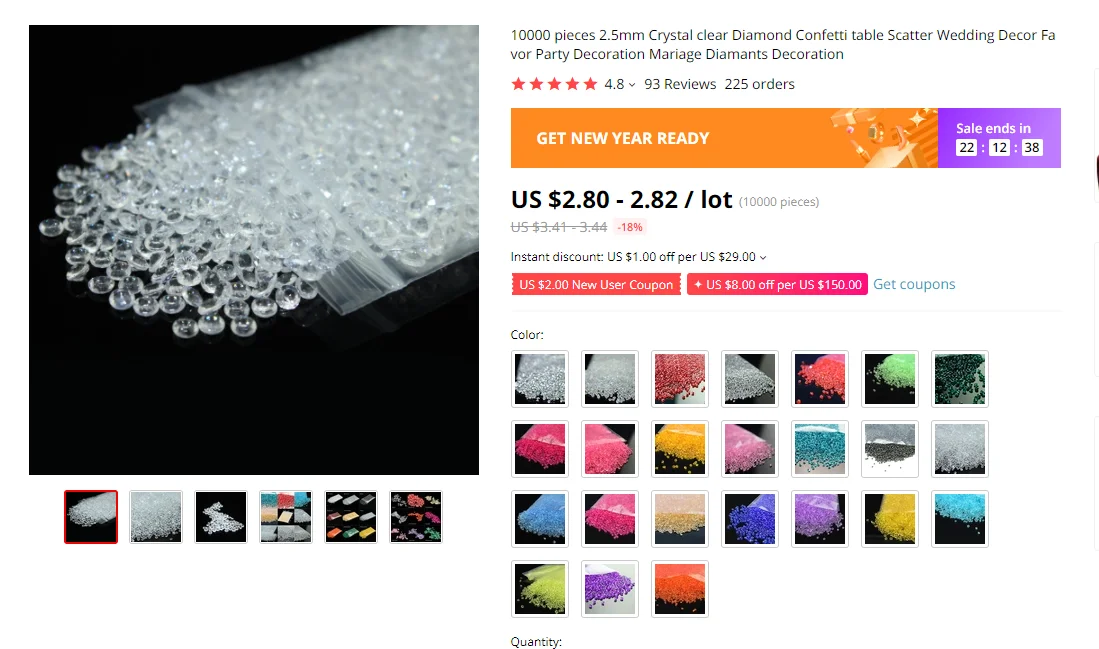
Task: Select the first clear crystal color swatch
Action: tap(540, 379)
